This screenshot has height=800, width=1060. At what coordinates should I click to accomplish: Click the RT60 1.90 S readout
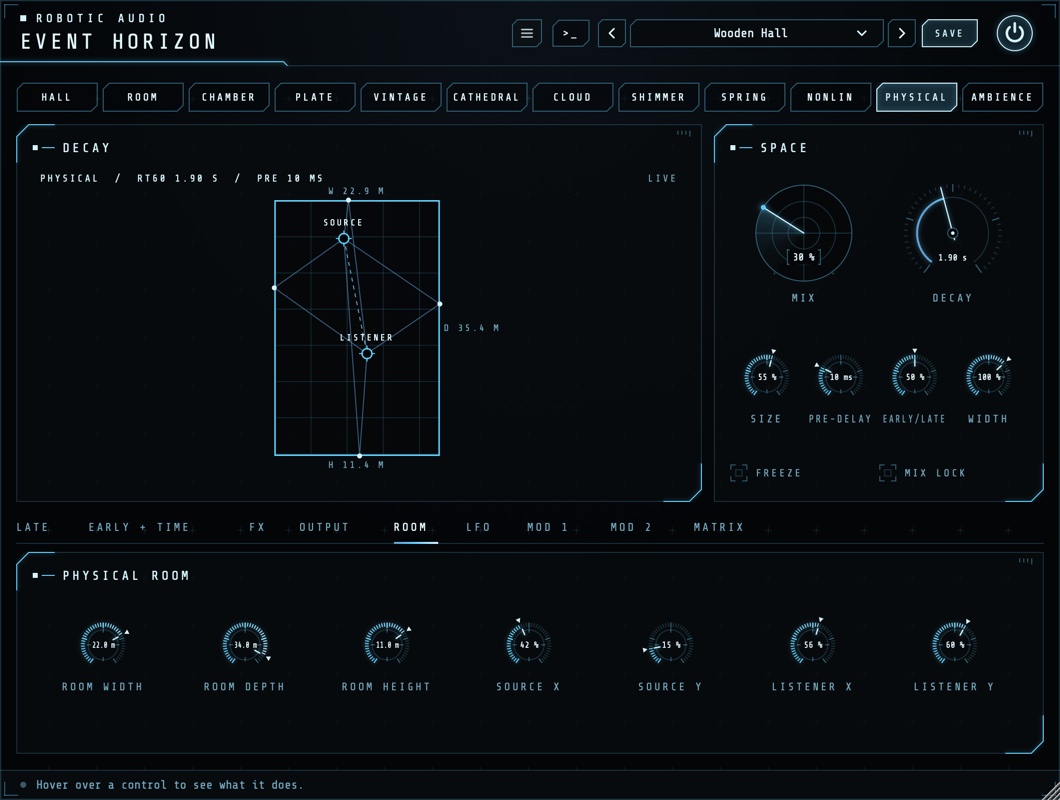click(x=178, y=179)
